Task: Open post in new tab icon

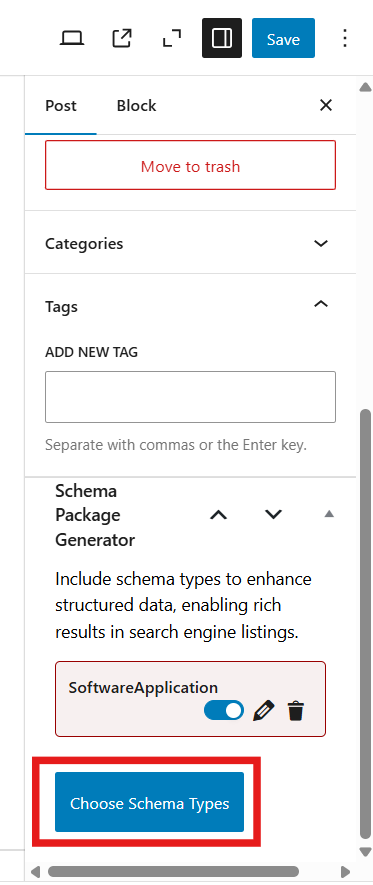Action: (x=122, y=39)
